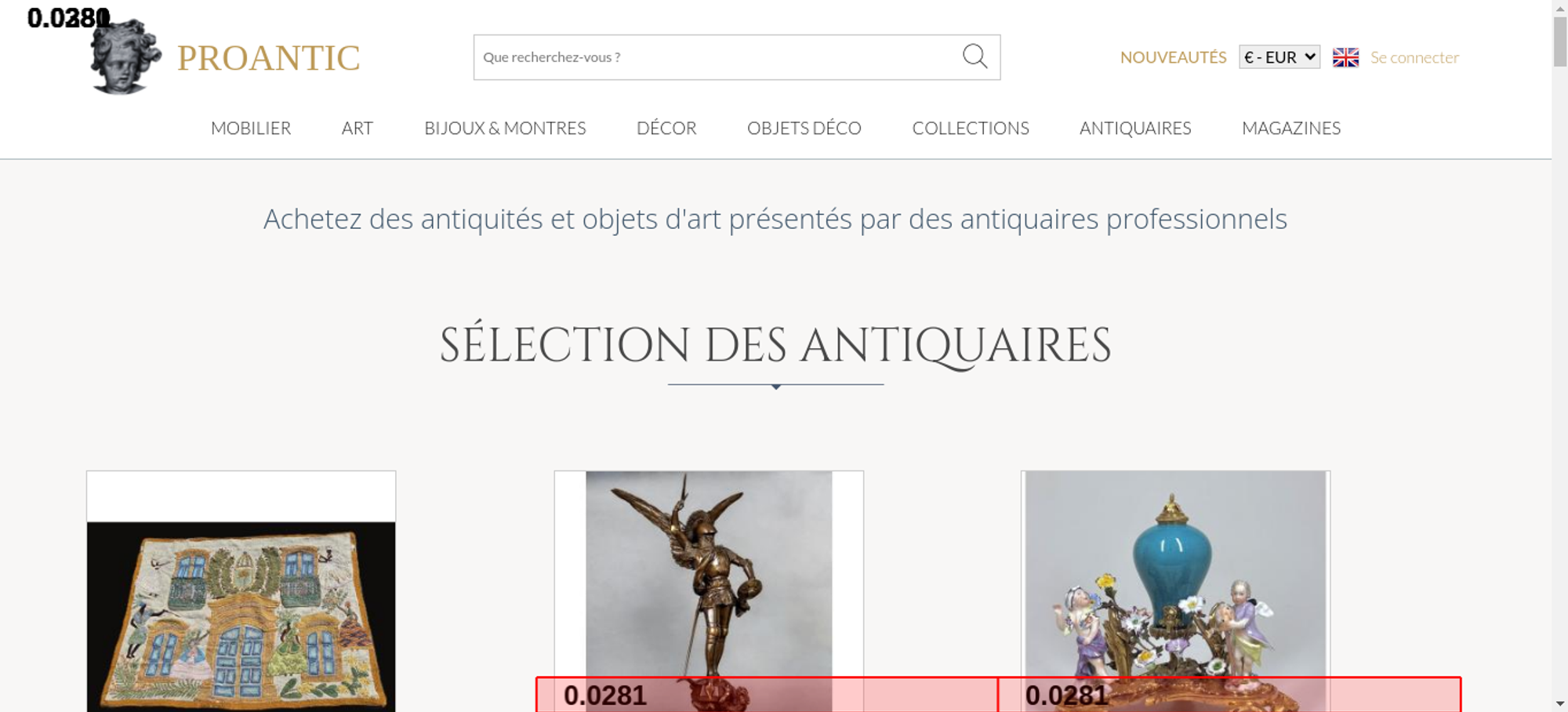
Task: Navigate to ANTIQUAIRES section
Action: point(1135,128)
